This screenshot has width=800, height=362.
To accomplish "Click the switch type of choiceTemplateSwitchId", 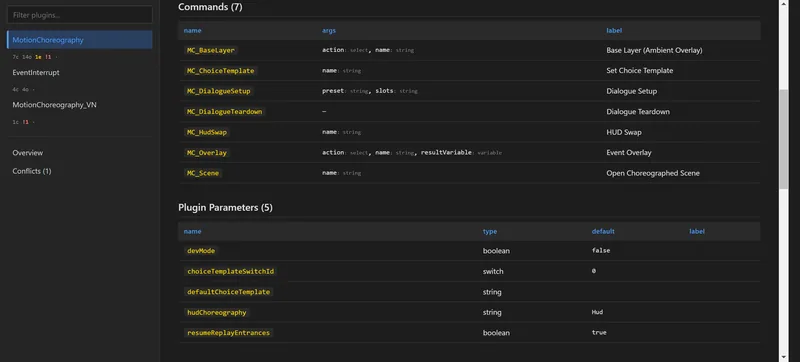I will point(493,271).
